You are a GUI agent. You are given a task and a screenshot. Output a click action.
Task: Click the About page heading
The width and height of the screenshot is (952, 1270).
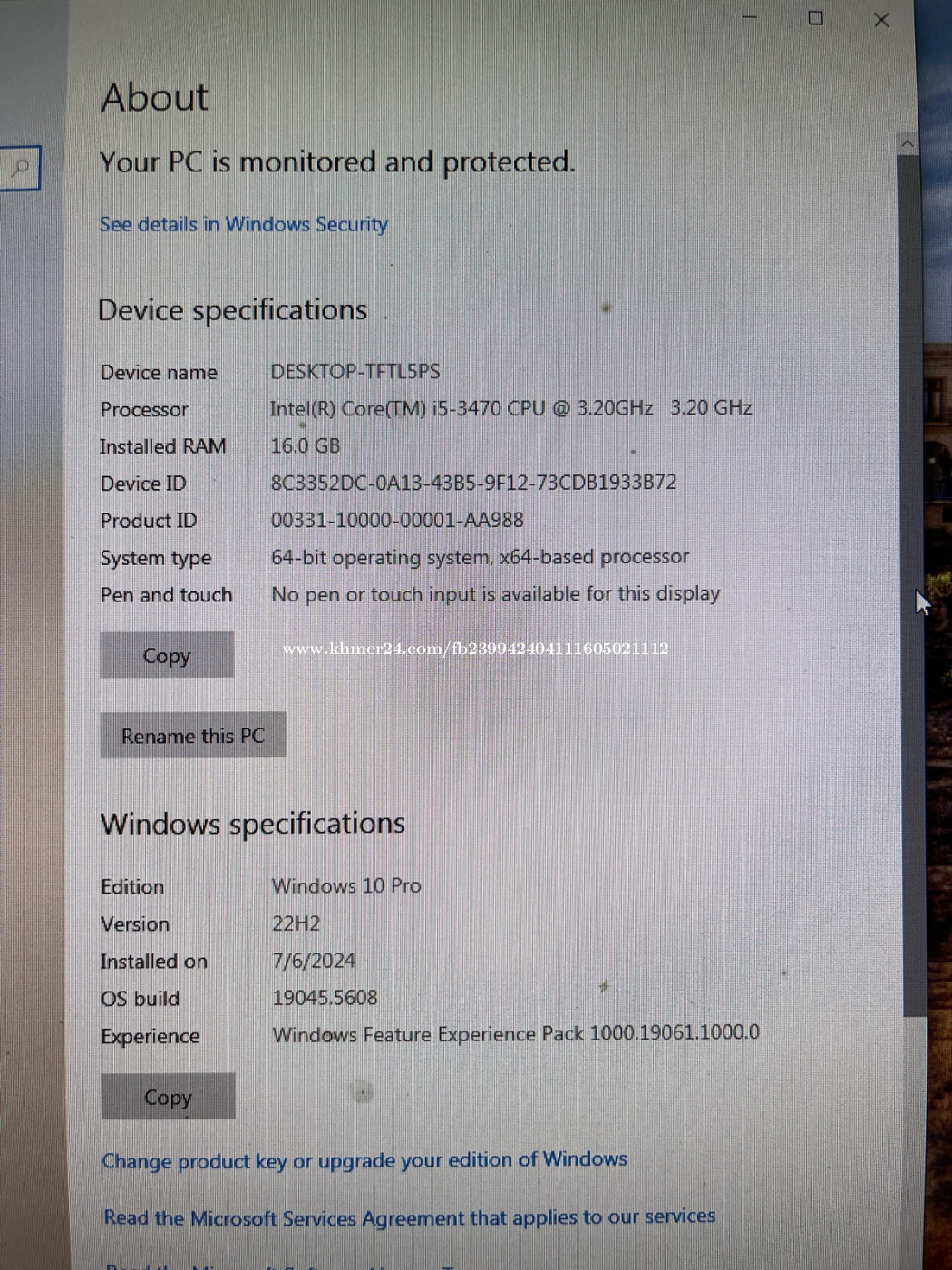pos(155,98)
